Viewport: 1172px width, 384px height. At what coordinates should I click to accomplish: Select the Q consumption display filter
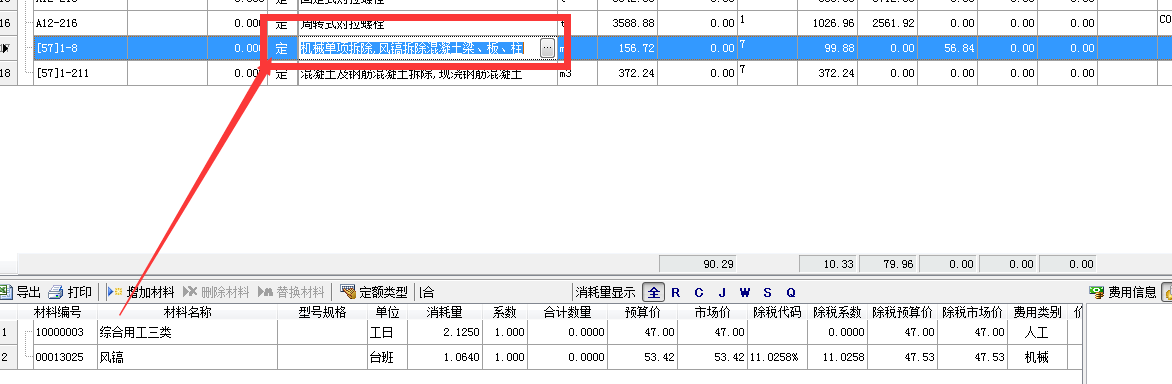coord(791,292)
